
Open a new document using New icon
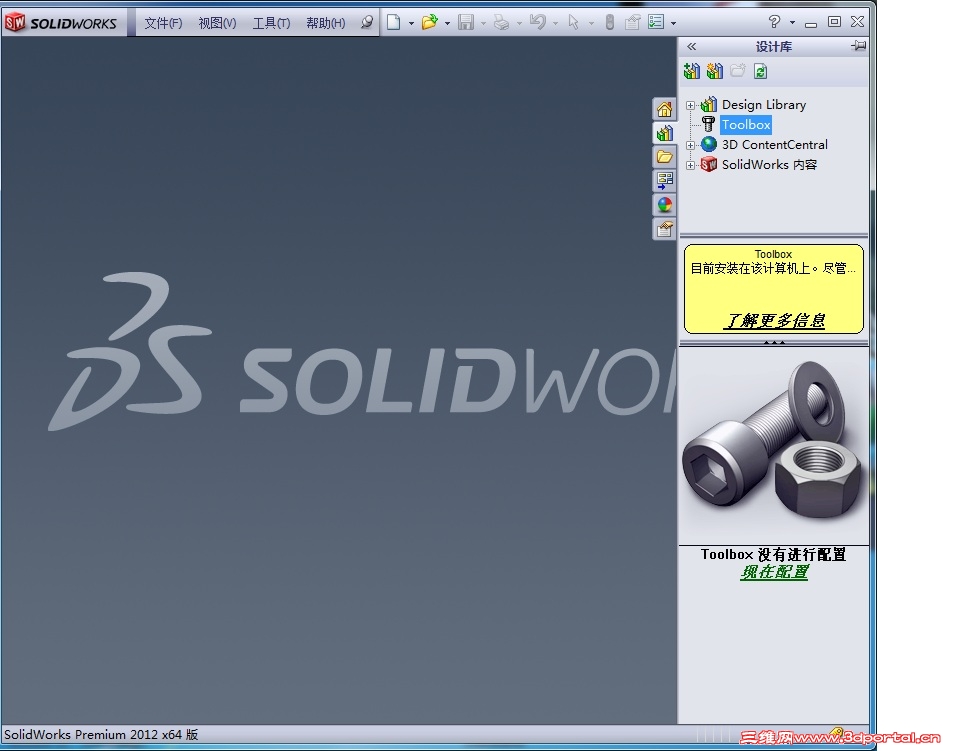(395, 21)
